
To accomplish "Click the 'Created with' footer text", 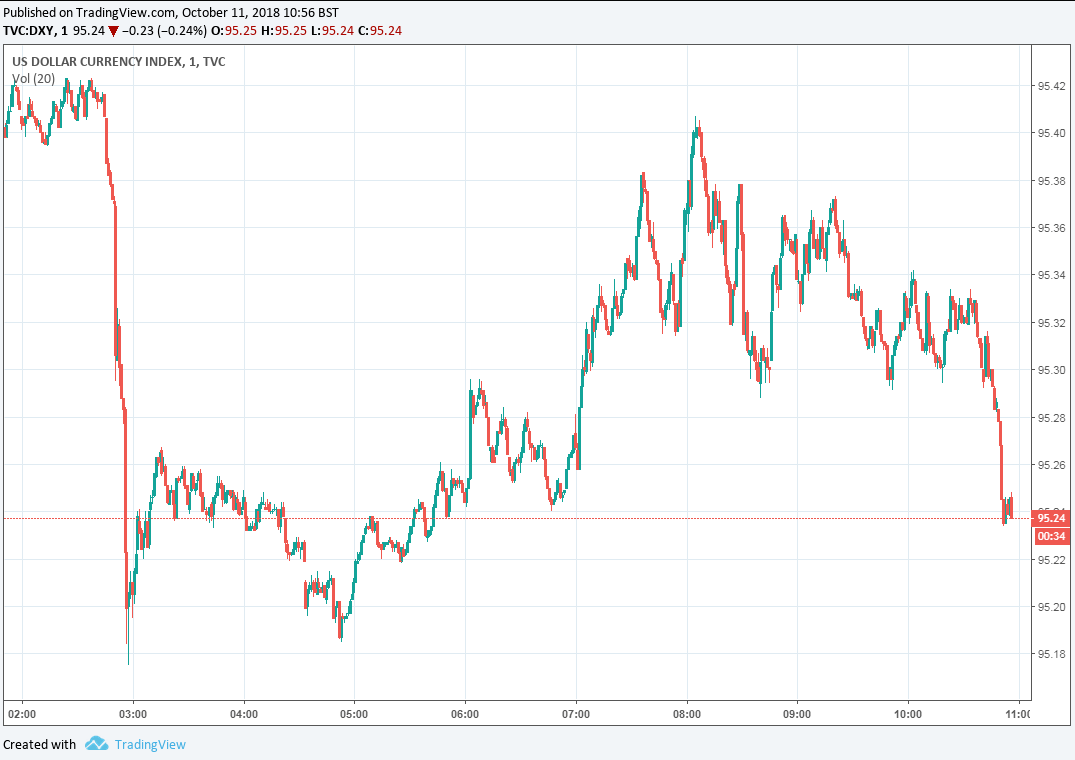I will [x=39, y=744].
